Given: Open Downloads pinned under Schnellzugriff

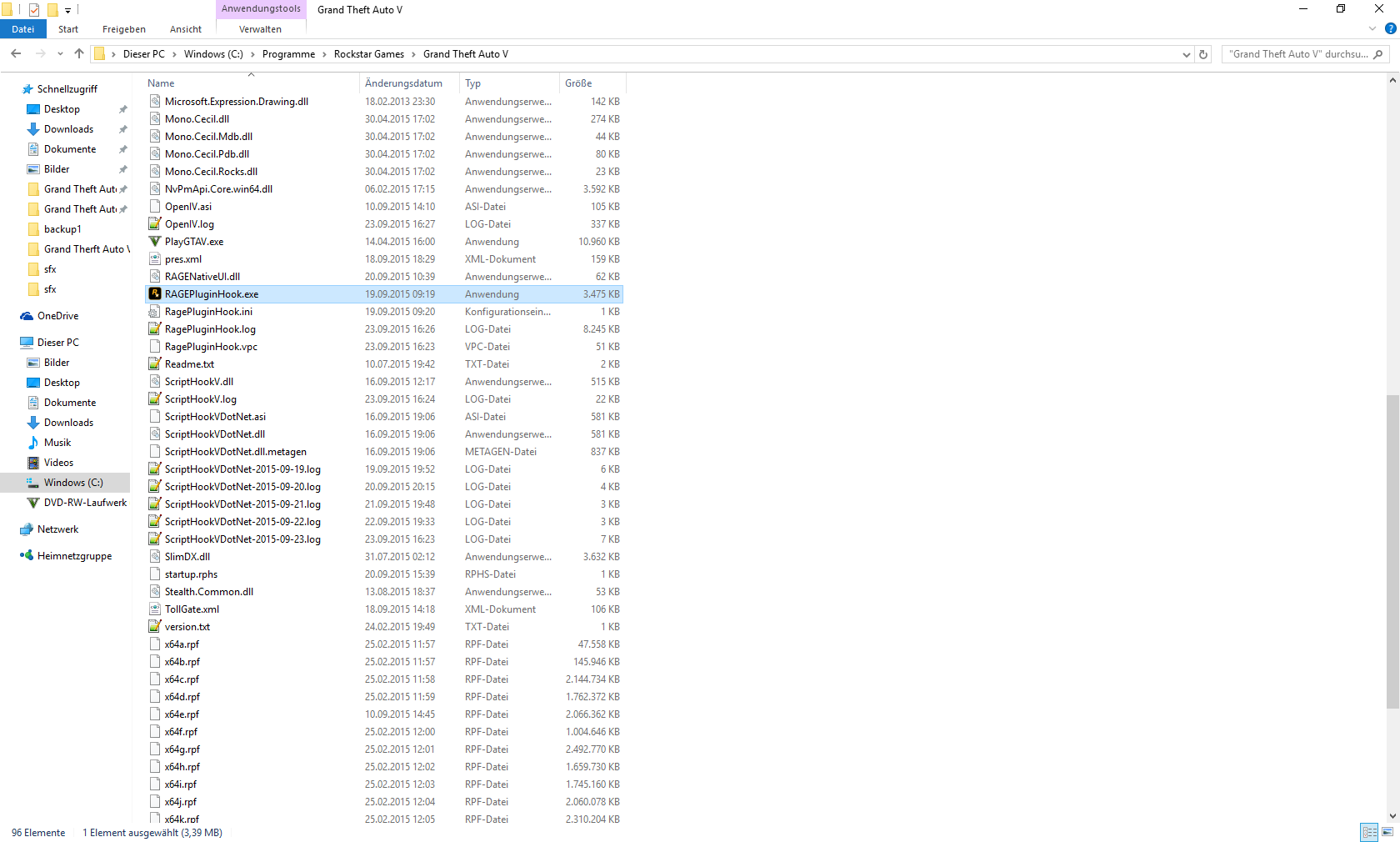Looking at the screenshot, I should tap(68, 129).
